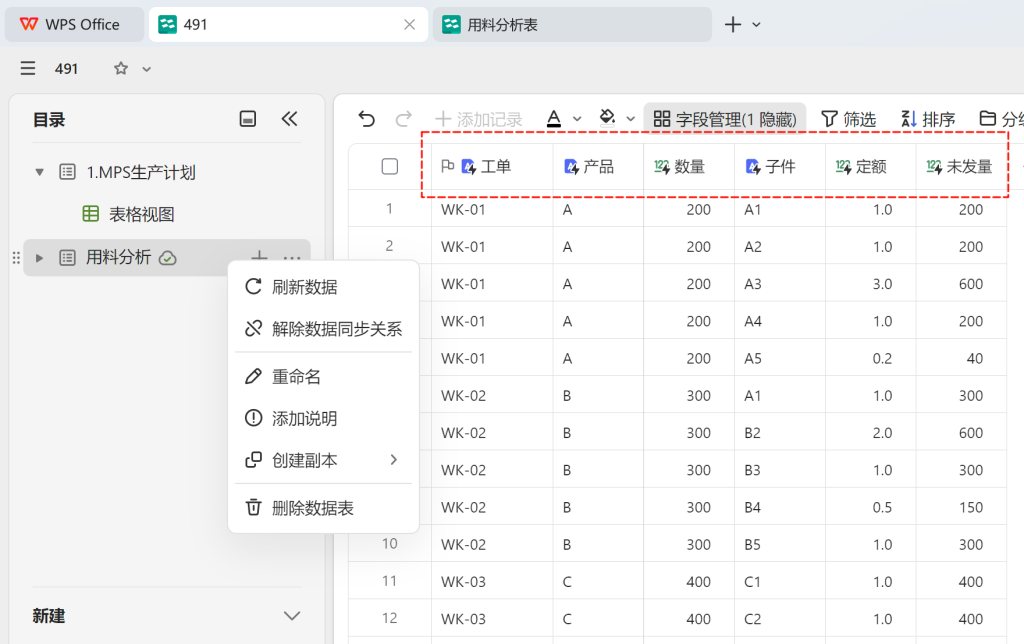The height and width of the screenshot is (644, 1024).
Task: Click the sync cloud icon beside 用料分析
Action: [168, 258]
